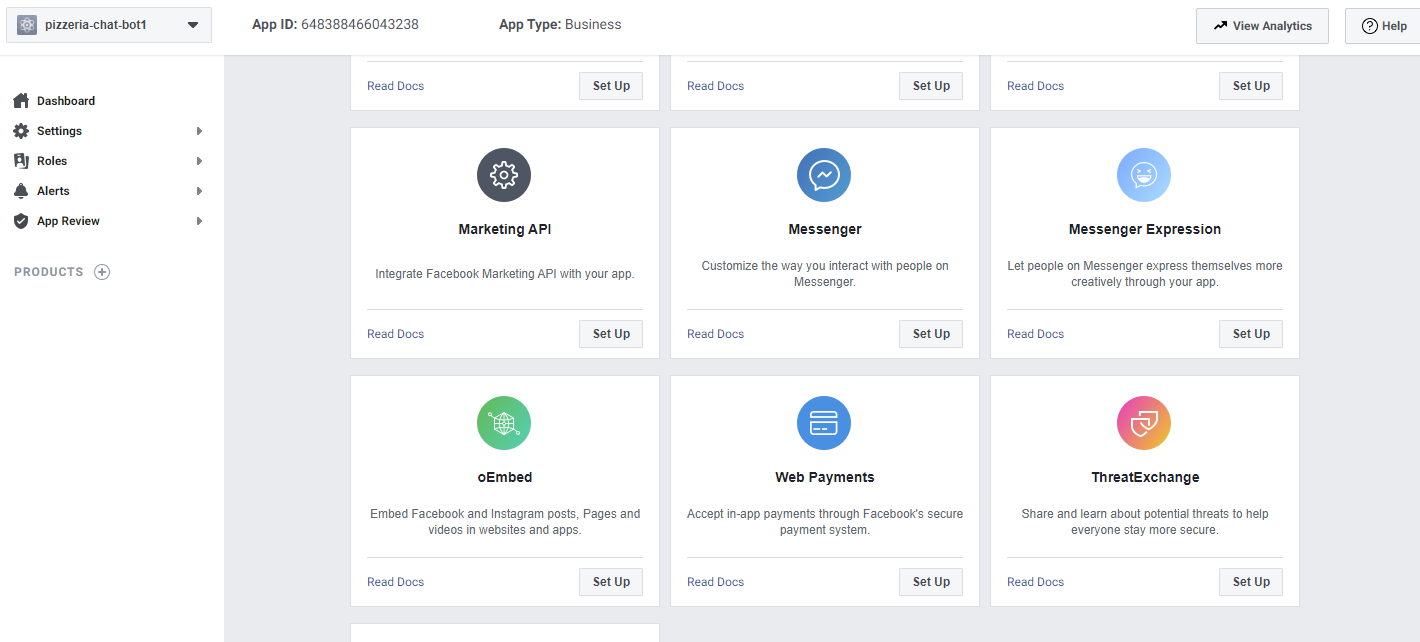Click the Web Payments card title
This screenshot has height=642, width=1420.
tap(825, 477)
